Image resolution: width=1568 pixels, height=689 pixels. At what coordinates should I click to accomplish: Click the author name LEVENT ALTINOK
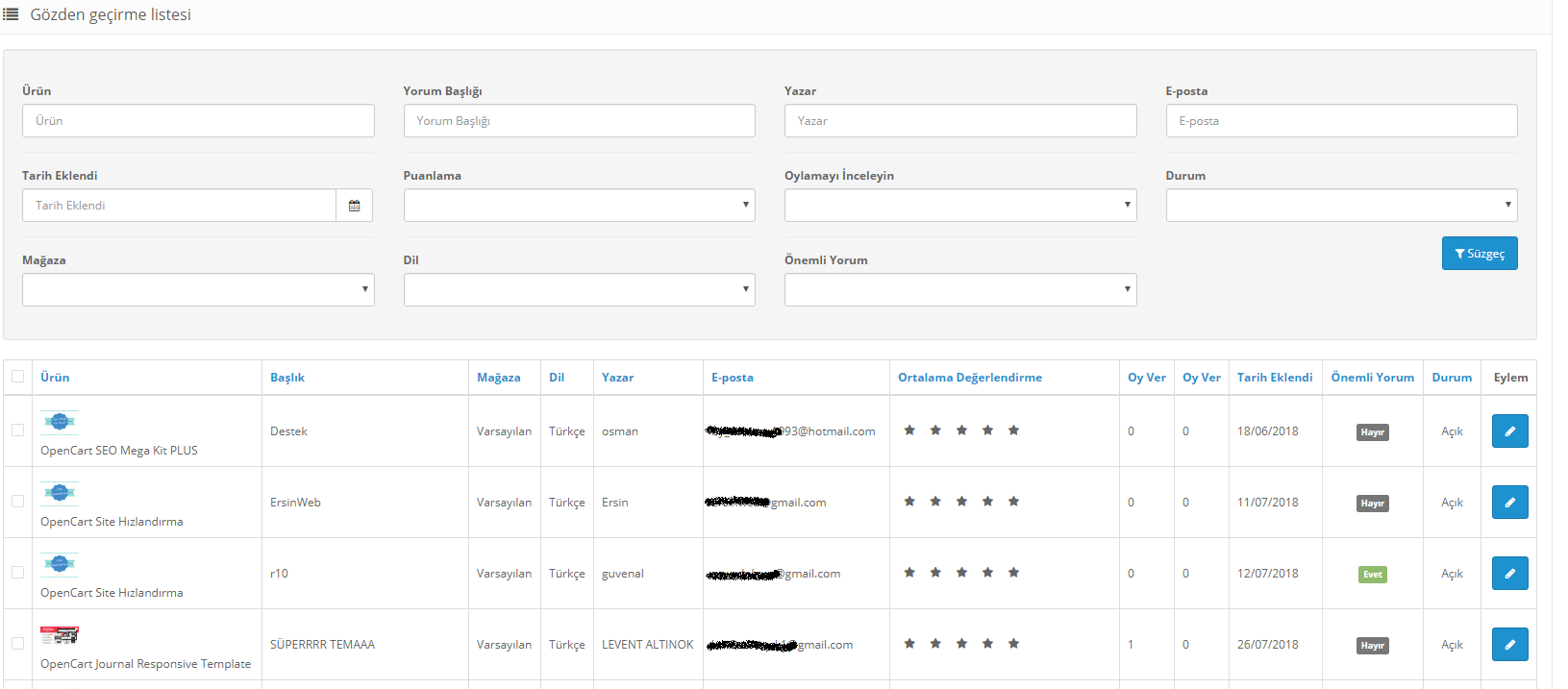647,645
